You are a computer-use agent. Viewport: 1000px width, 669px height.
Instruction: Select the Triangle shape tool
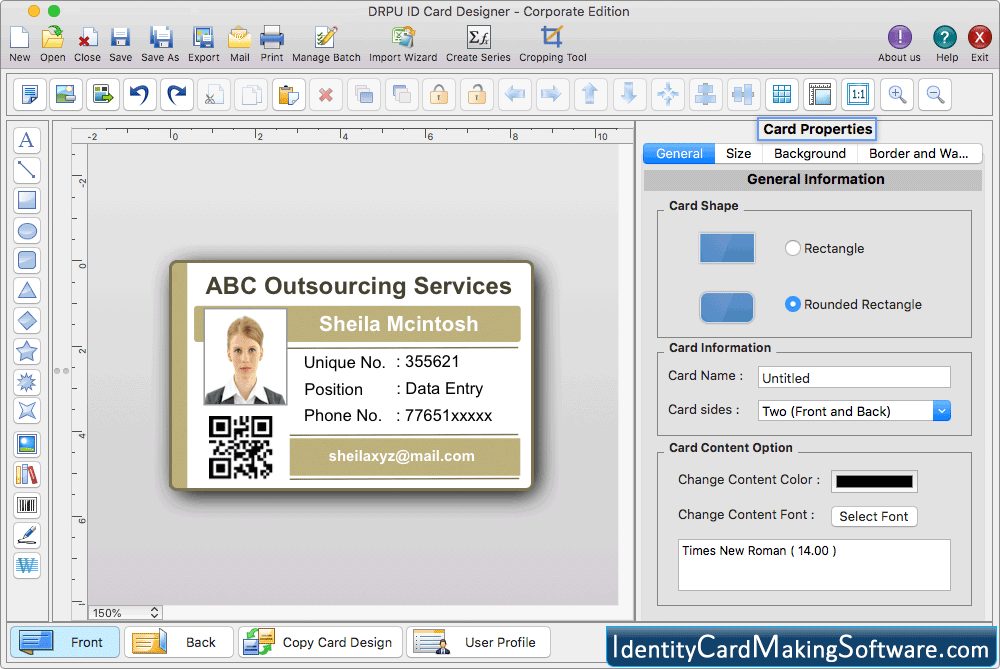(x=27, y=291)
